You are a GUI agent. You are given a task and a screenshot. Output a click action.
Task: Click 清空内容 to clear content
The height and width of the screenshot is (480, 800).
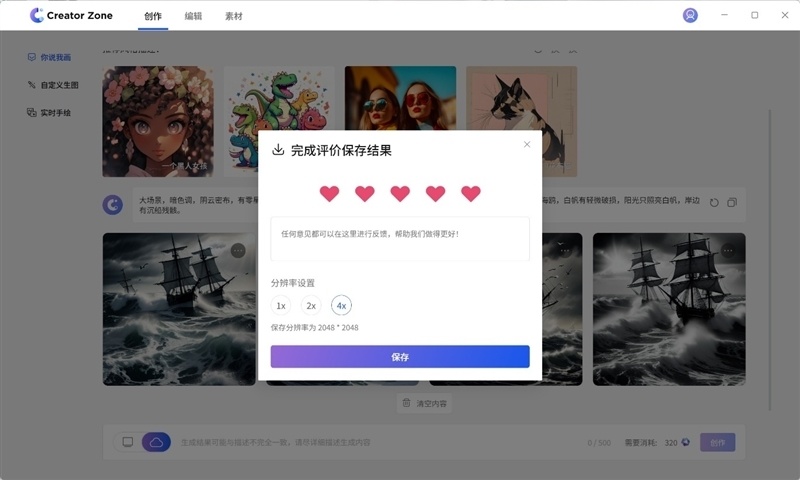(x=425, y=403)
